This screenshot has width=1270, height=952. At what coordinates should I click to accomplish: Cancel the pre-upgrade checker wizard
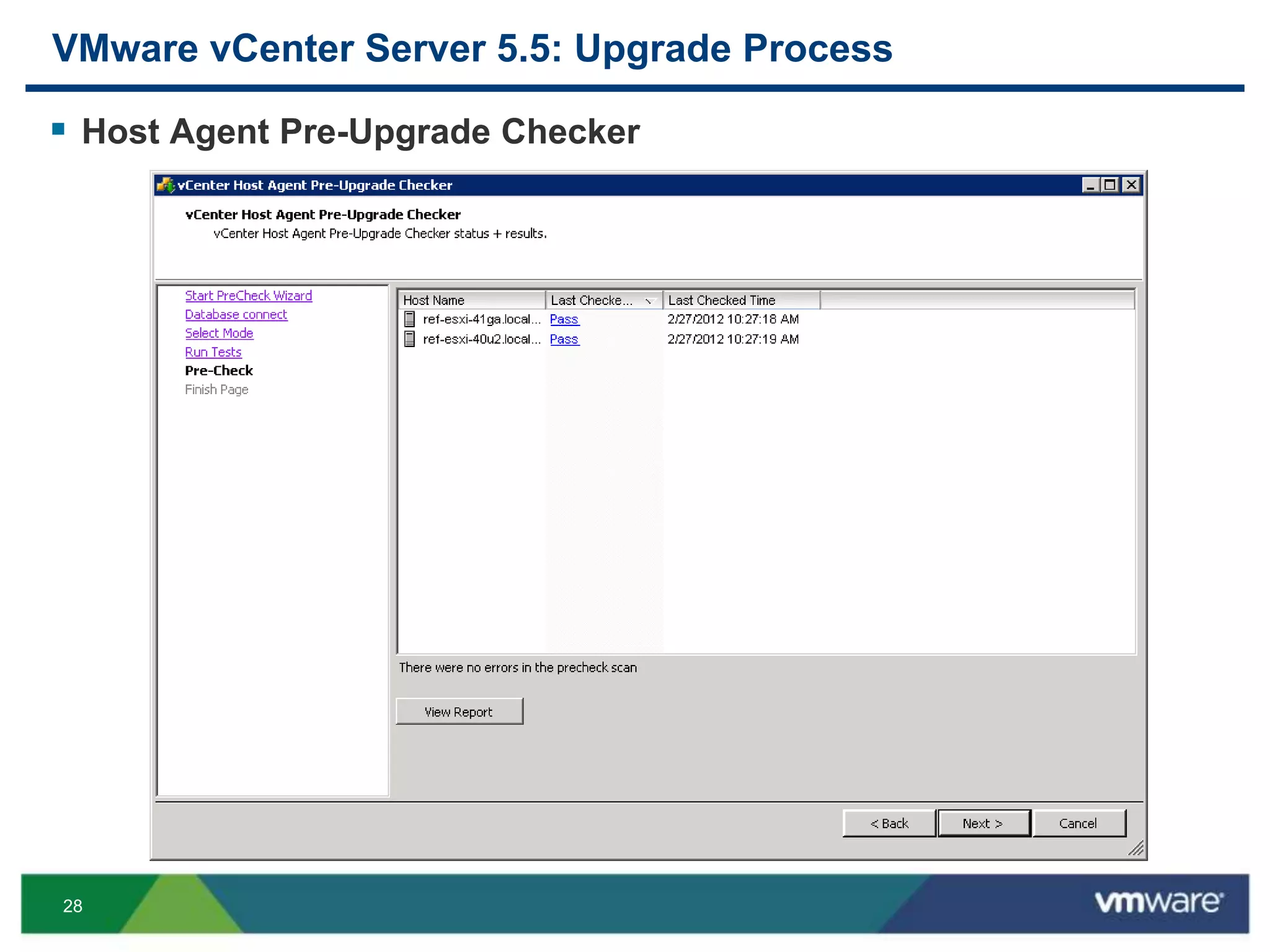(1079, 823)
